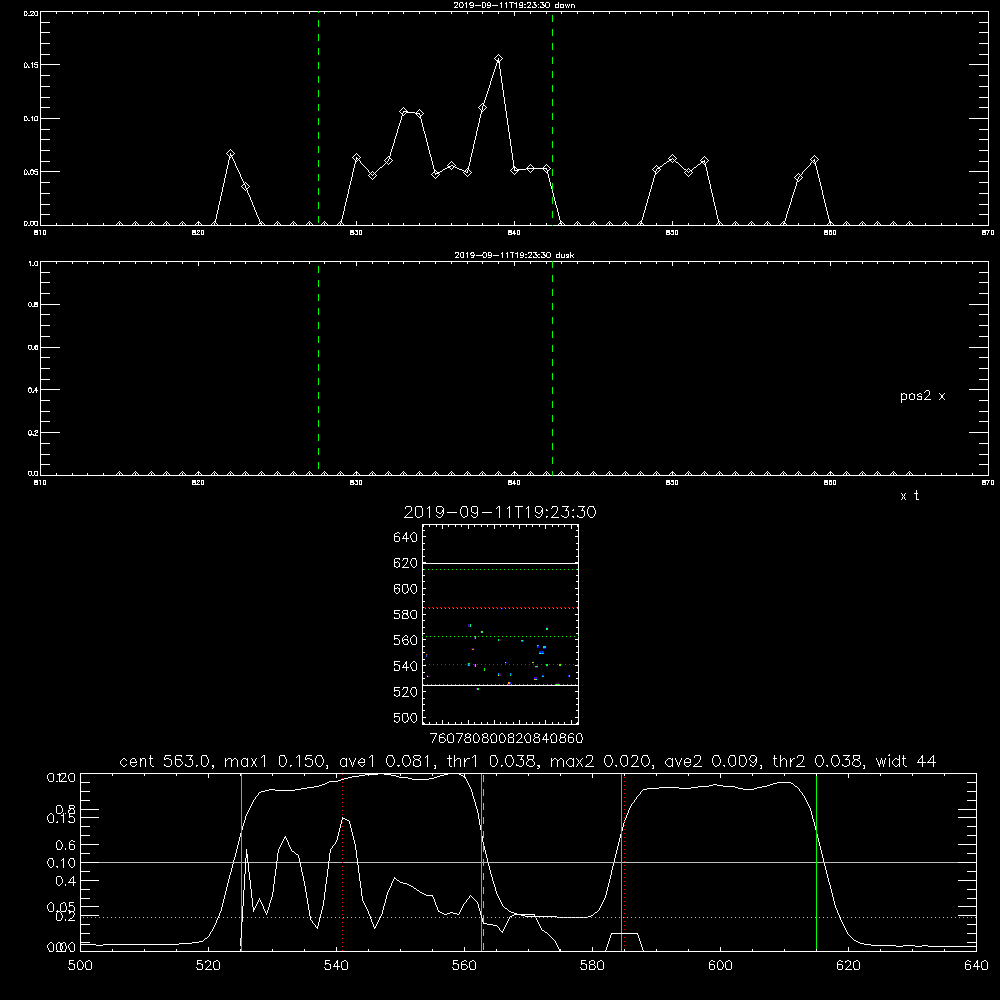The image size is (1000, 1000).
Task: Click the orange dashed vertical line in bottom plot
Action: 483,862
